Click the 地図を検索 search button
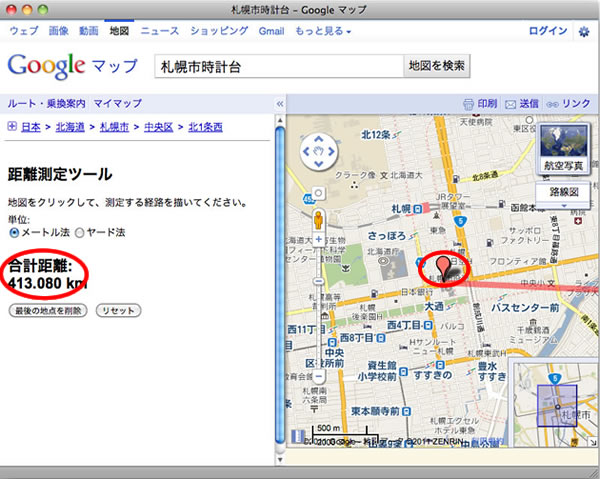The image size is (600, 479). pos(436,66)
